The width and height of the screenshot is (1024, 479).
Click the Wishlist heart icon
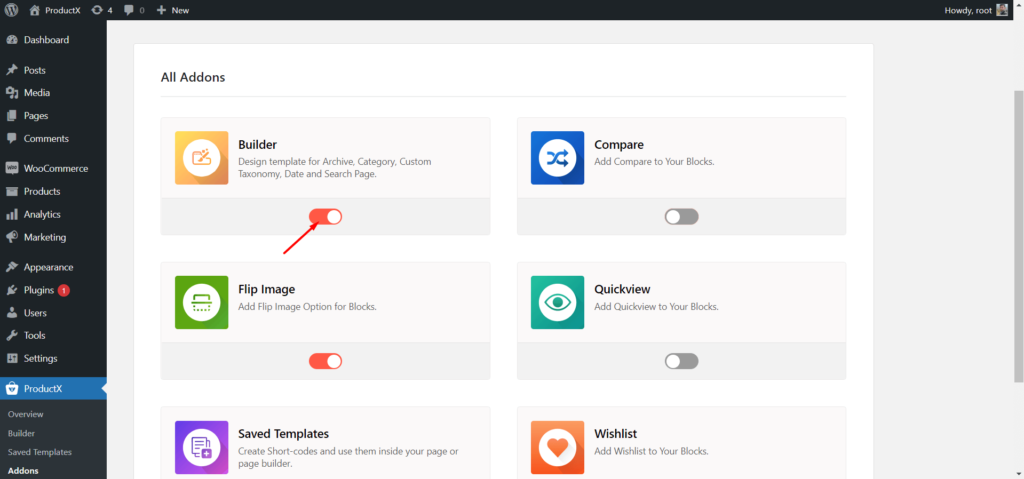tap(557, 447)
